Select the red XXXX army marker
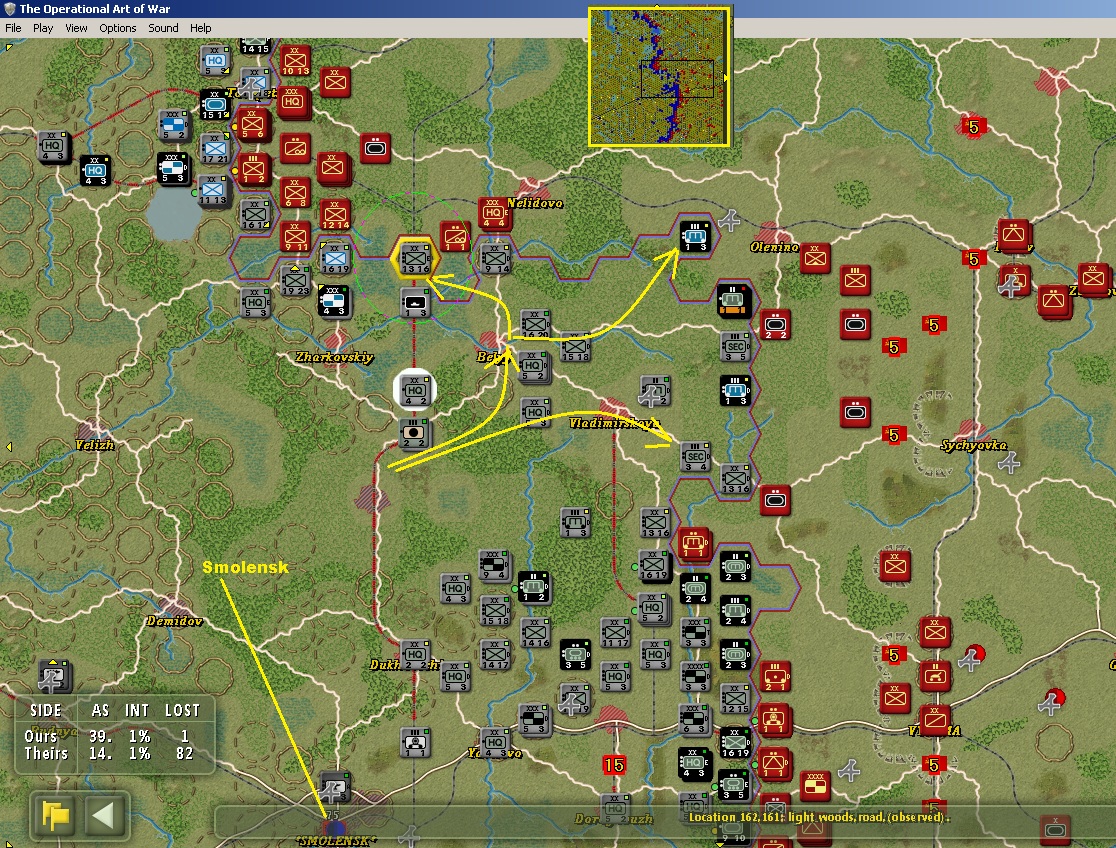Screen dimensions: 1116x848 tap(815, 786)
